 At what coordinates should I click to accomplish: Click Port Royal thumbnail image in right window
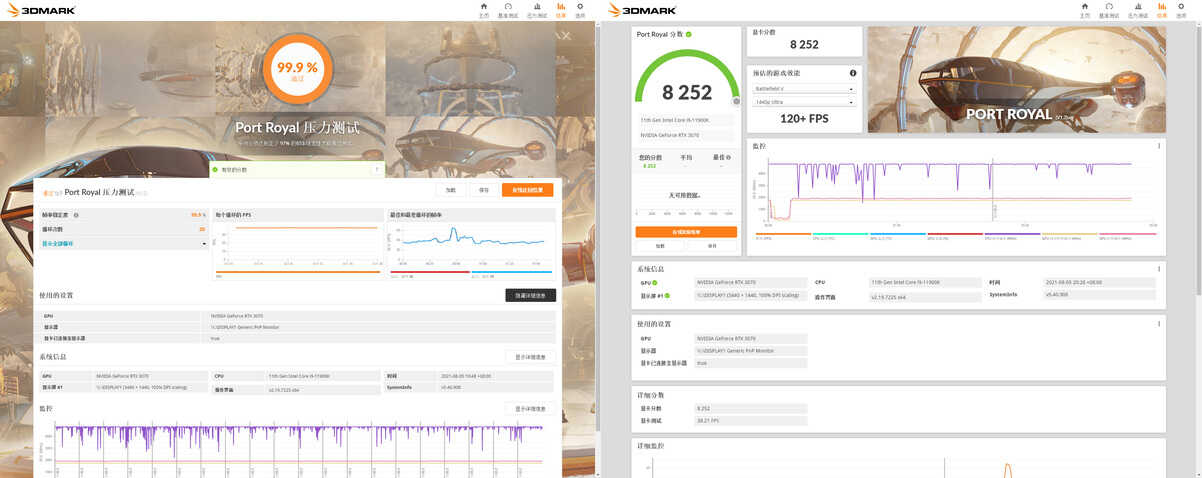pyautogui.click(x=1016, y=81)
